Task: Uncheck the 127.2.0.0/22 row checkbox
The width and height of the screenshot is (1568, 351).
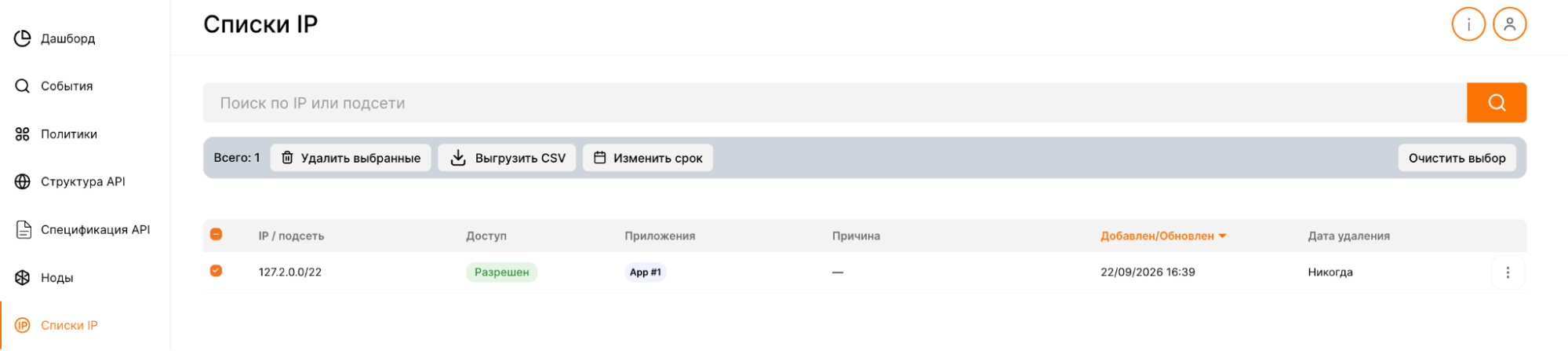Action: (x=216, y=271)
